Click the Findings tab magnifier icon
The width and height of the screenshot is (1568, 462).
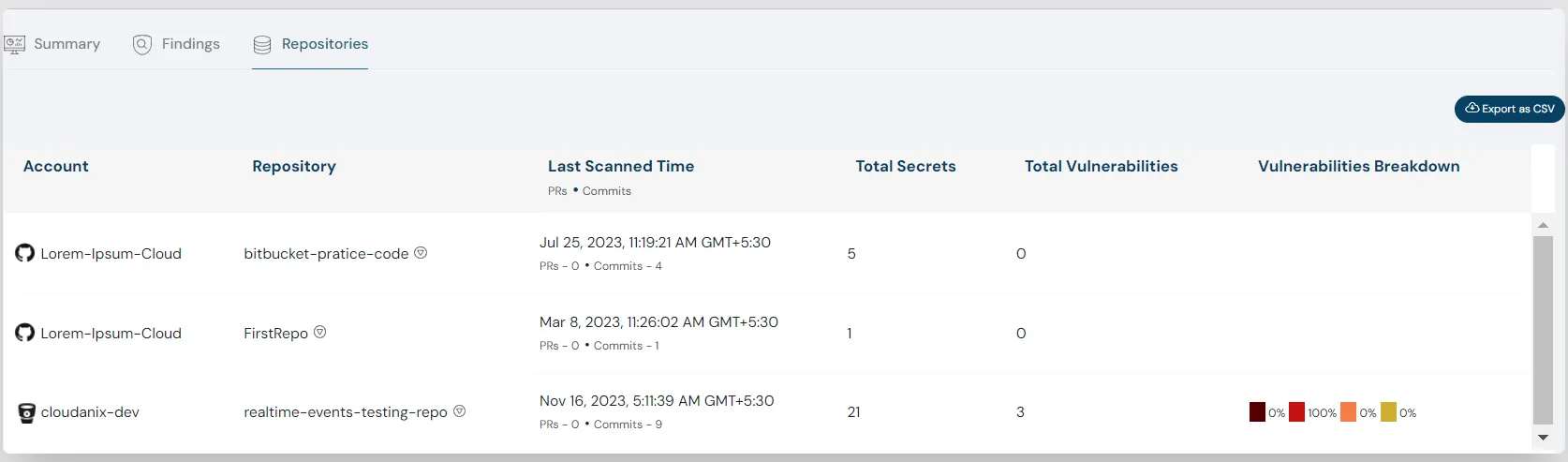pyautogui.click(x=142, y=44)
